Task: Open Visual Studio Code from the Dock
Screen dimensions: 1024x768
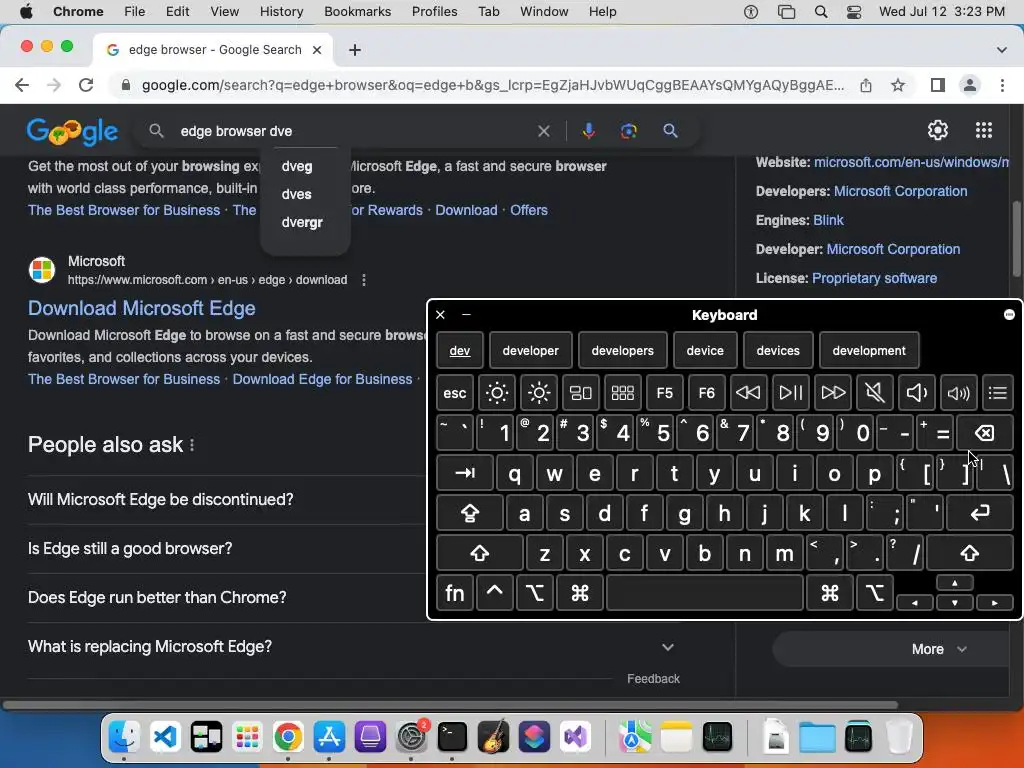Action: pos(165,737)
